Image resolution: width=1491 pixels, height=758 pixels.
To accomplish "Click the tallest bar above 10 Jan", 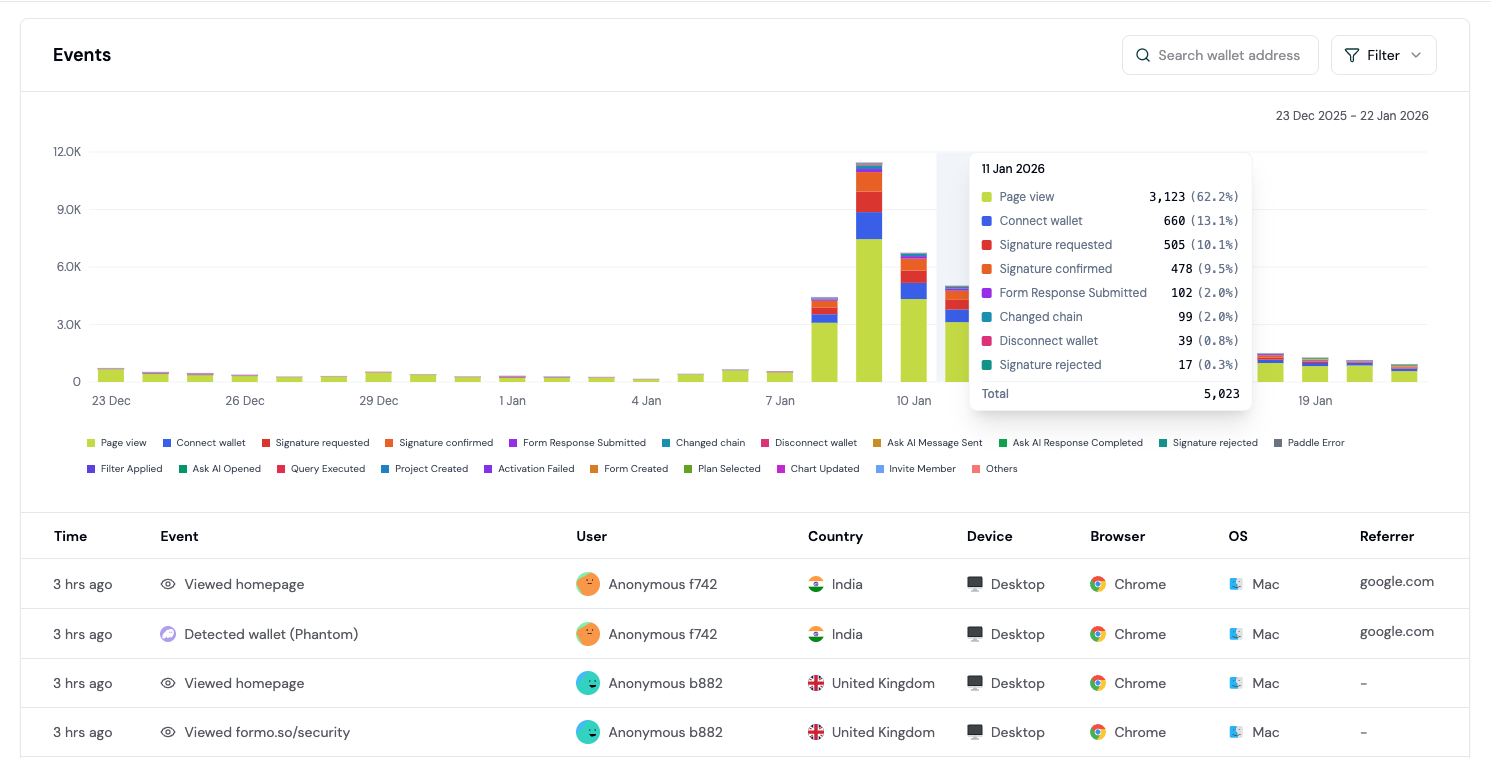I will [x=867, y=270].
